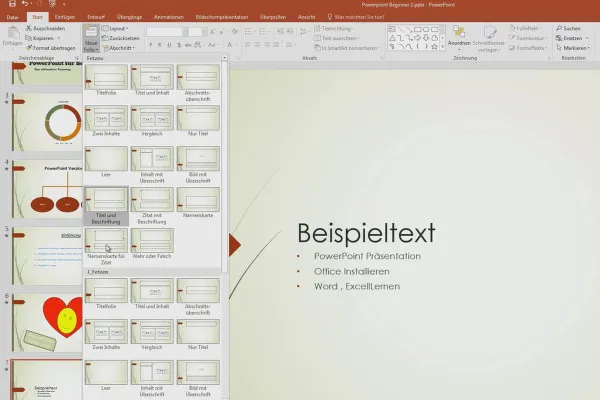Click the Kopieren command
This screenshot has width=600, height=400.
(x=39, y=38)
